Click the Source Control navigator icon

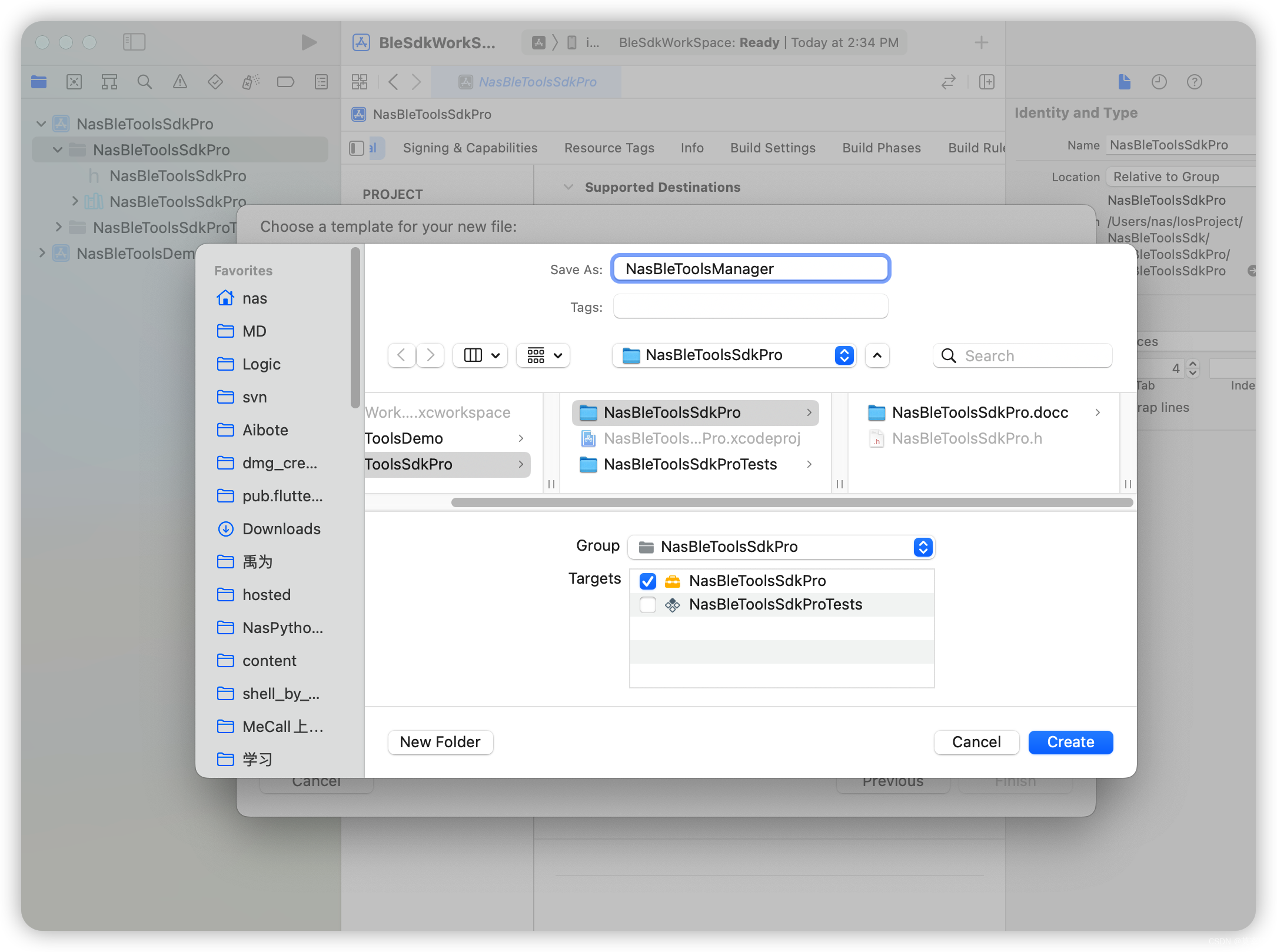(74, 82)
